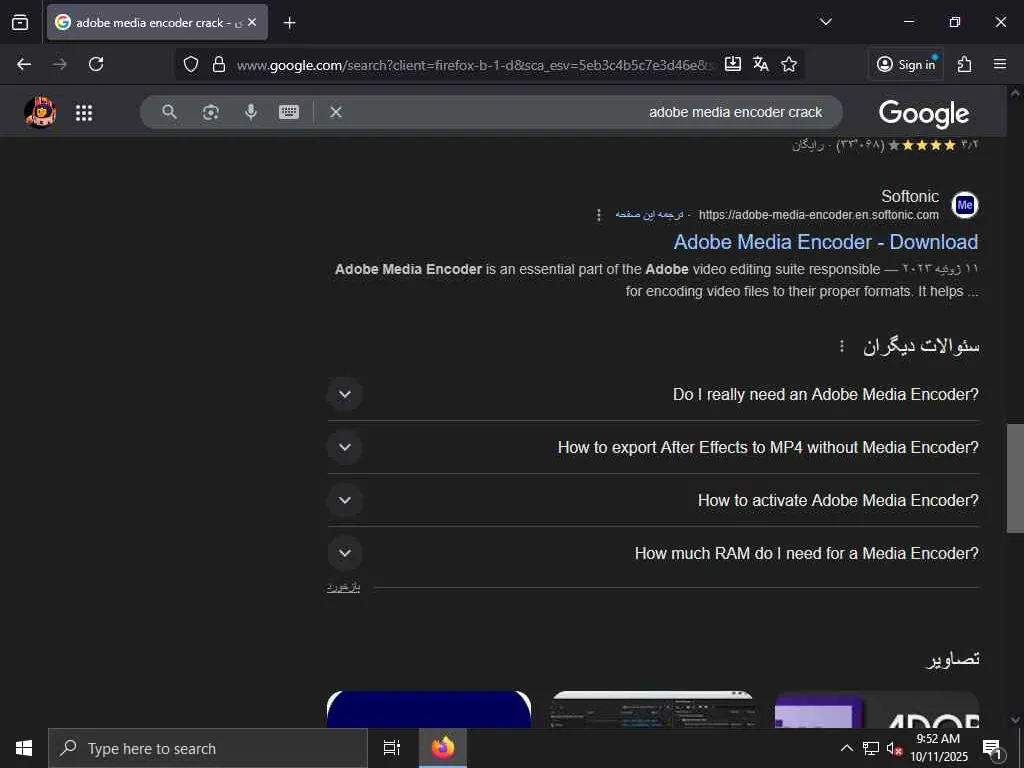This screenshot has height=768, width=1024.
Task: Go back to previous page
Action: 24,64
